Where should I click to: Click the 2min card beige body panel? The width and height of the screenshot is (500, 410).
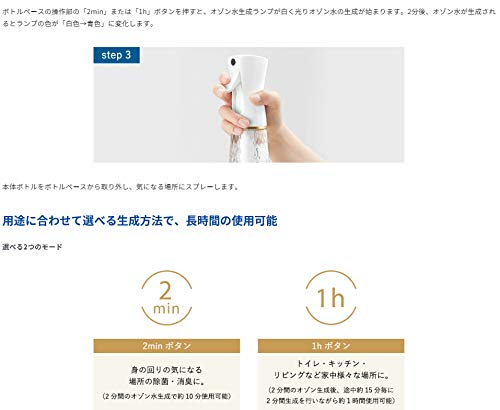click(x=166, y=381)
